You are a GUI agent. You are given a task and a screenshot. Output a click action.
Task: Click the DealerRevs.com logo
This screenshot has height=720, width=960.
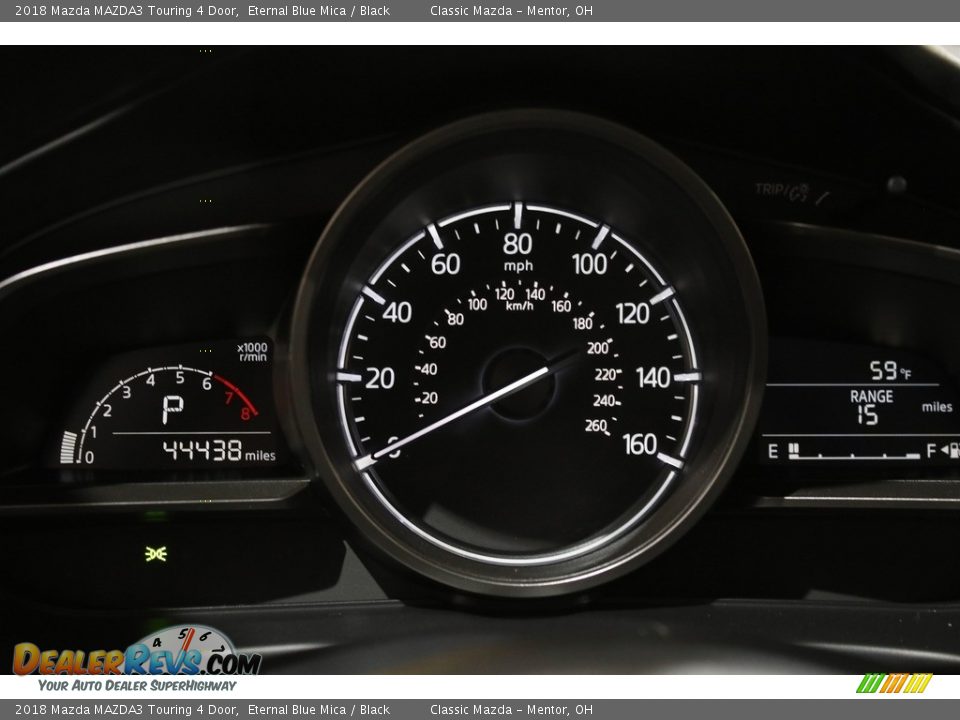pyautogui.click(x=137, y=659)
